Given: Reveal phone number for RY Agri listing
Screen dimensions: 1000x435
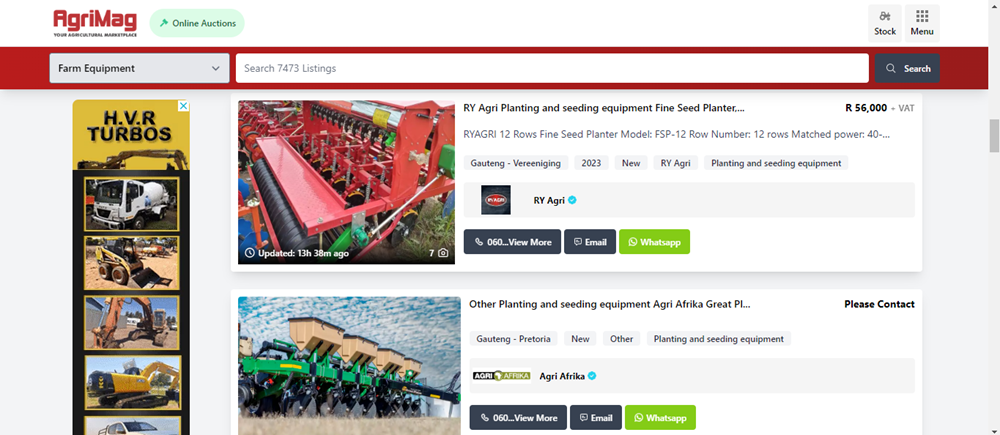Looking at the screenshot, I should [x=512, y=242].
